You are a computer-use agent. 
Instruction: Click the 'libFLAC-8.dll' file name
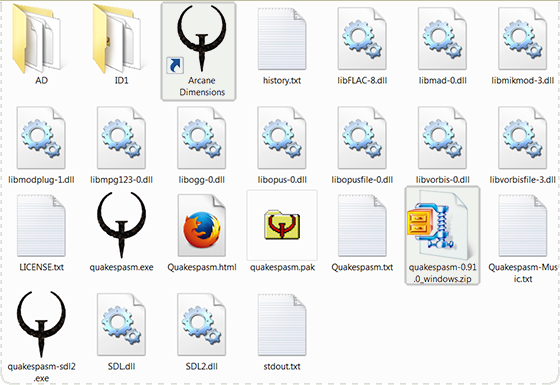[x=362, y=80]
